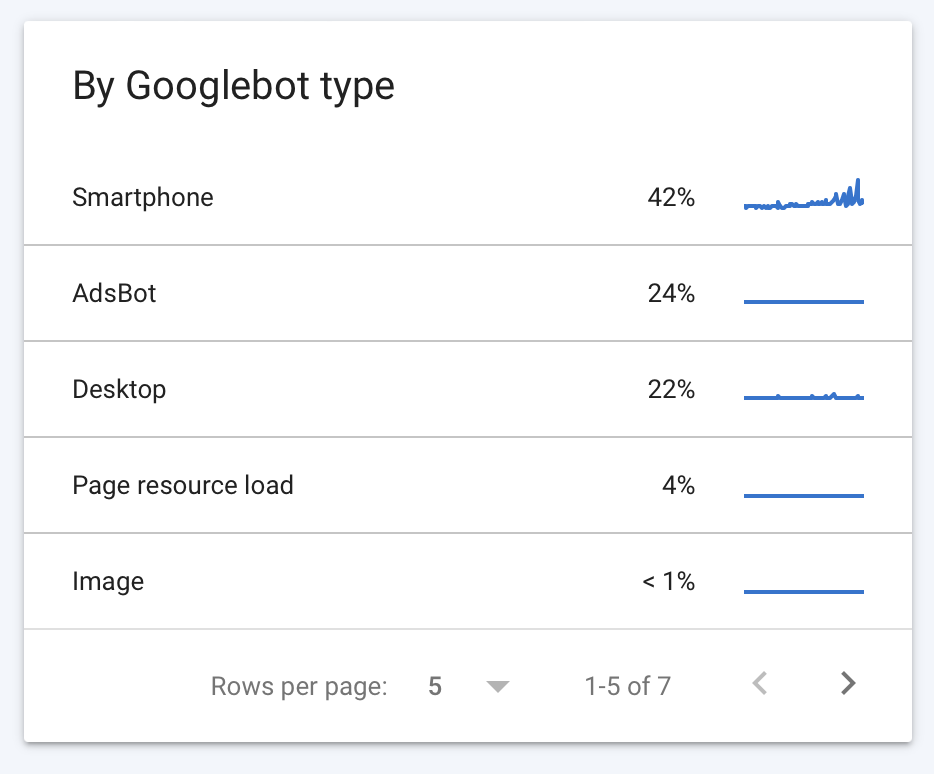View the Page resource load sparkline
Screen dimensions: 934x774
(x=804, y=495)
